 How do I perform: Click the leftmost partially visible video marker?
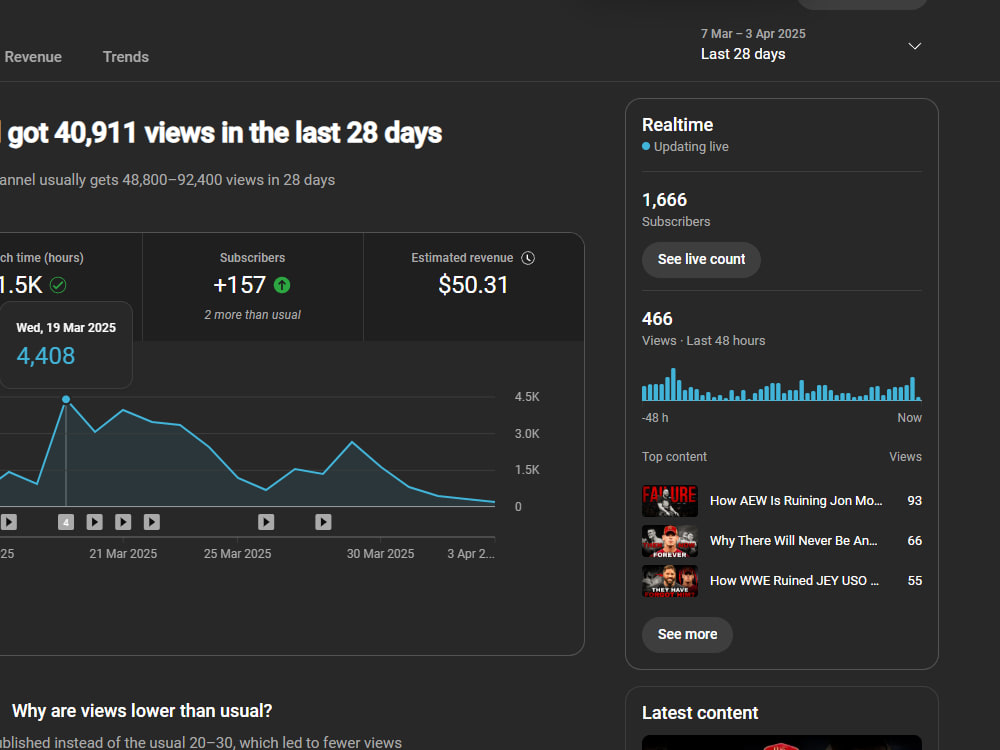coord(8,522)
